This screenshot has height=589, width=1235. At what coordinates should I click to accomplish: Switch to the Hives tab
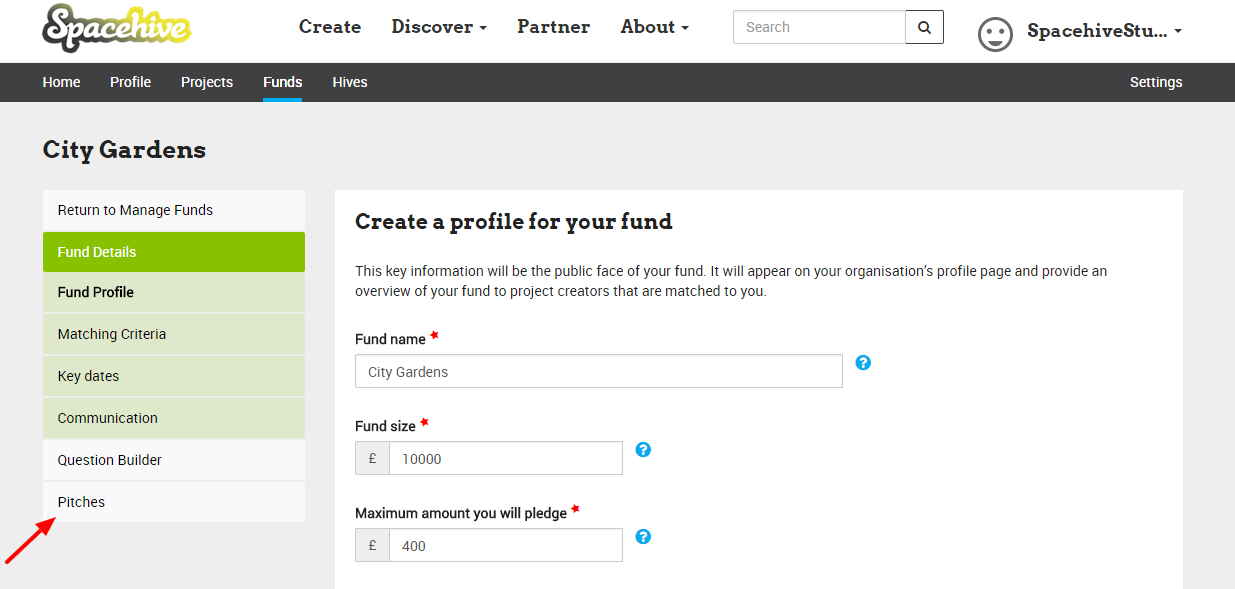coord(350,82)
